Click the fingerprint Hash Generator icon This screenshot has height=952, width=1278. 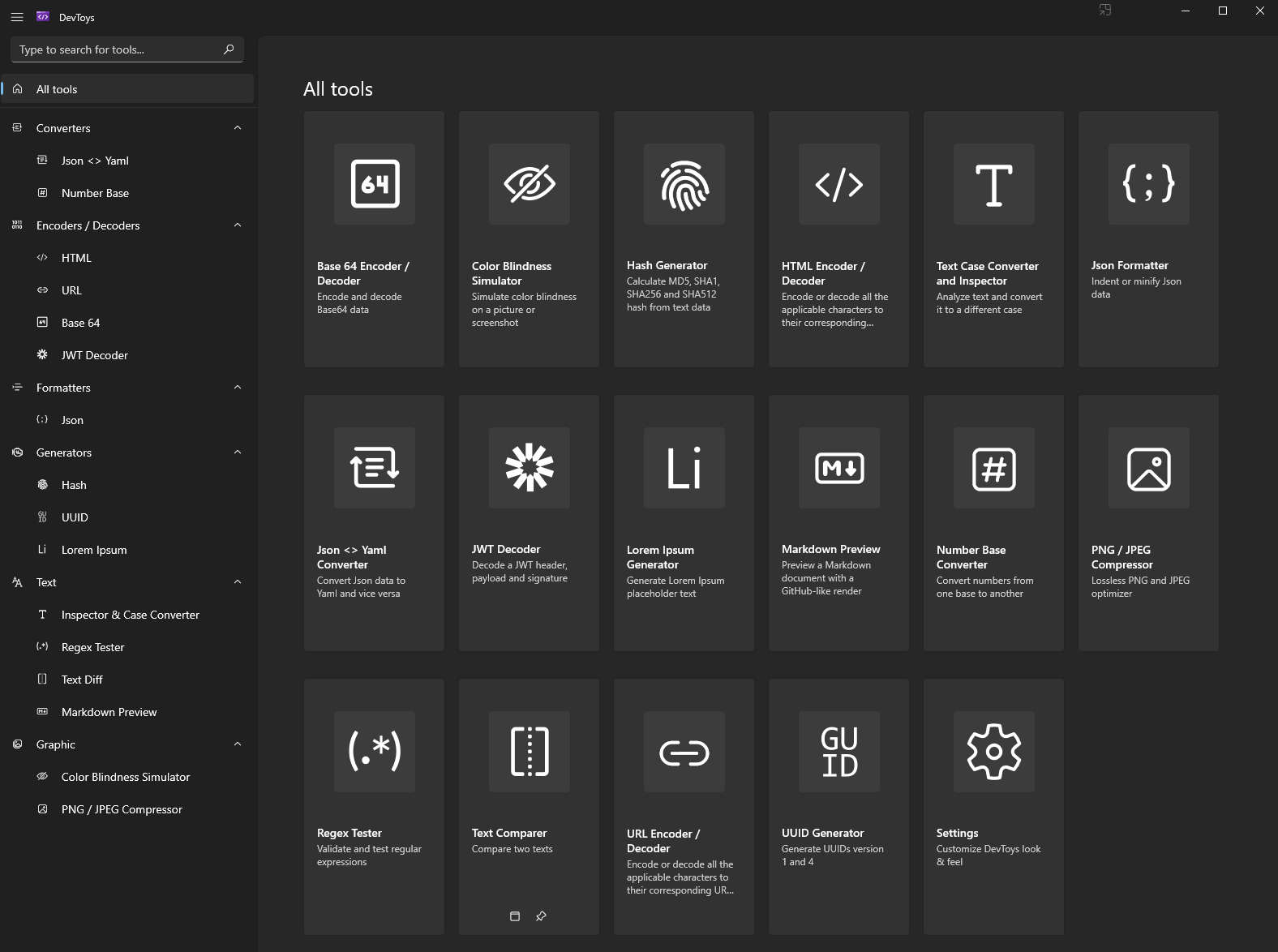coord(684,184)
